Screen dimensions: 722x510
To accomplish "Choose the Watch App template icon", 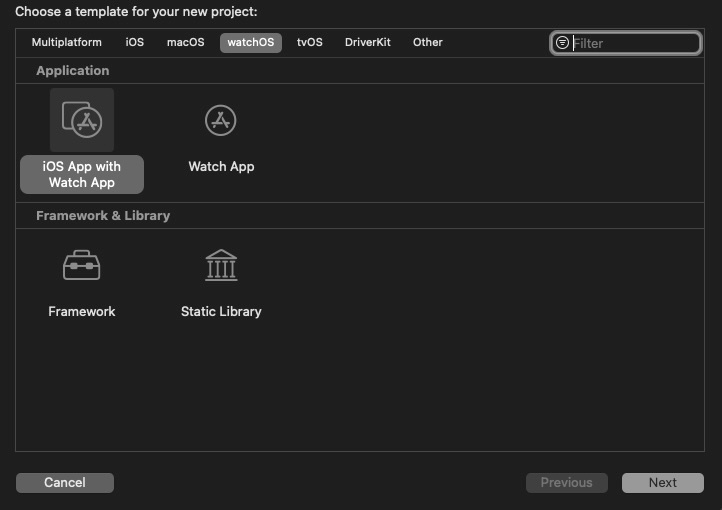I will [221, 120].
